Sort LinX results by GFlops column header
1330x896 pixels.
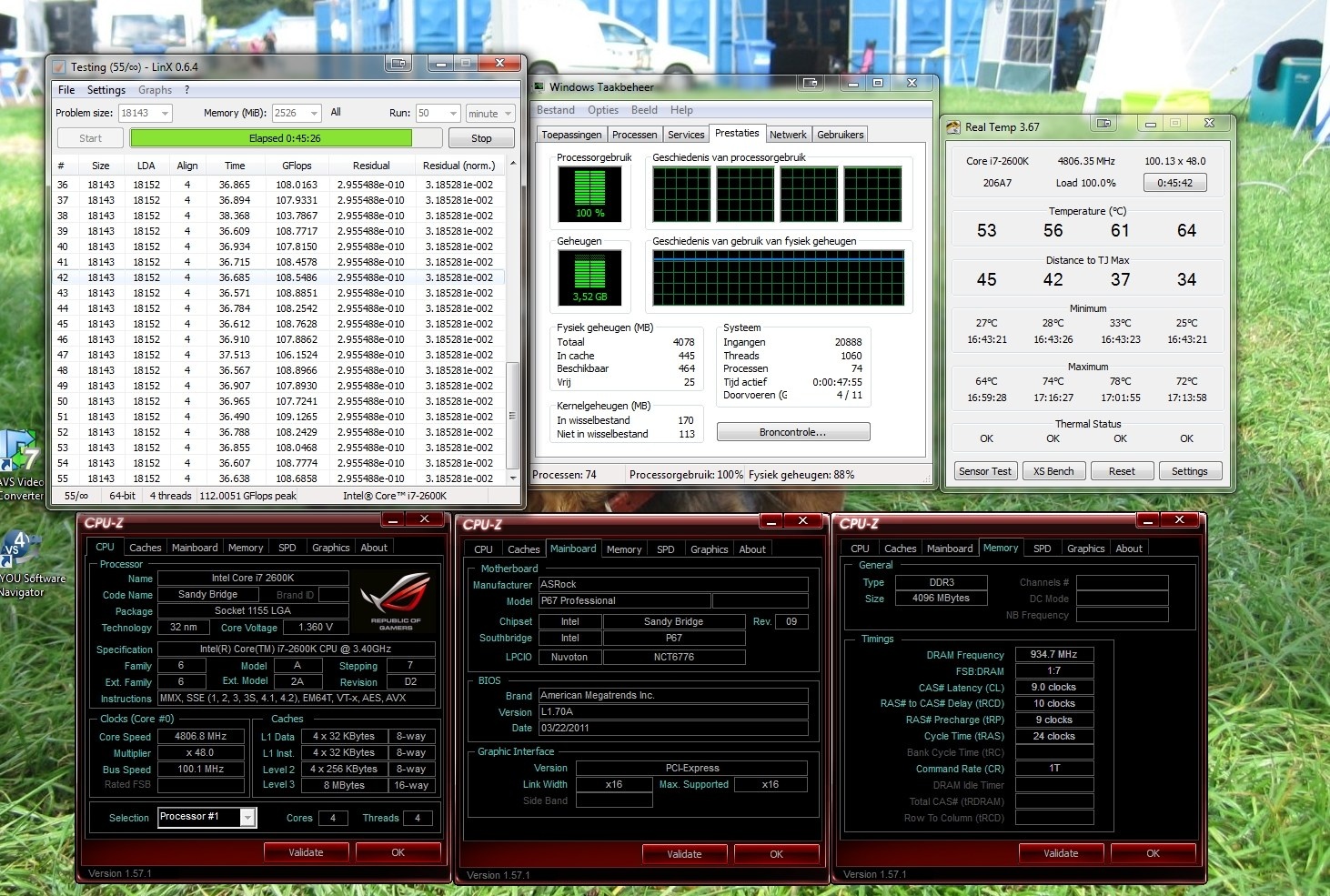coord(297,166)
